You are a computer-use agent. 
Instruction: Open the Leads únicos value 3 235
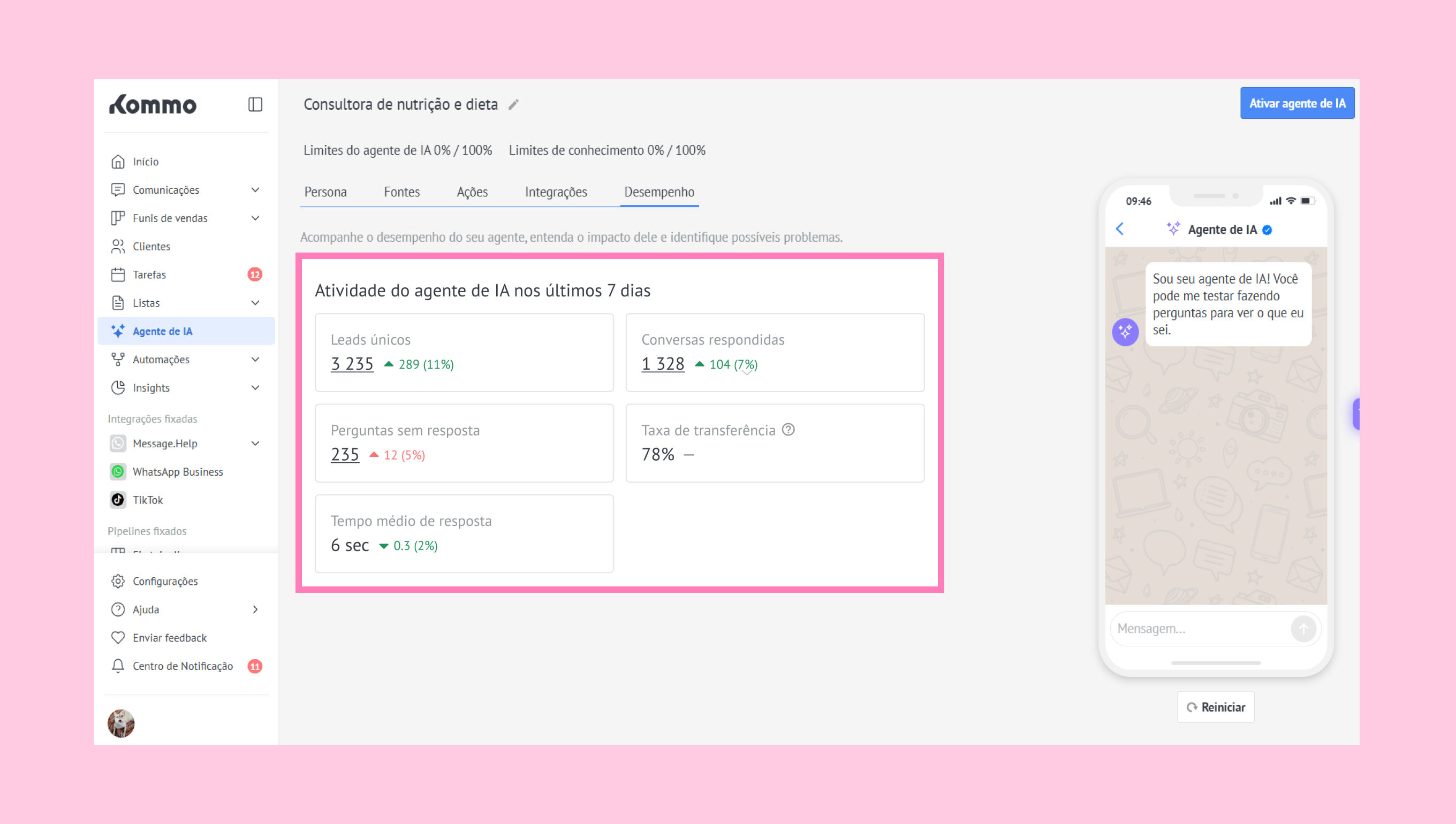[352, 364]
